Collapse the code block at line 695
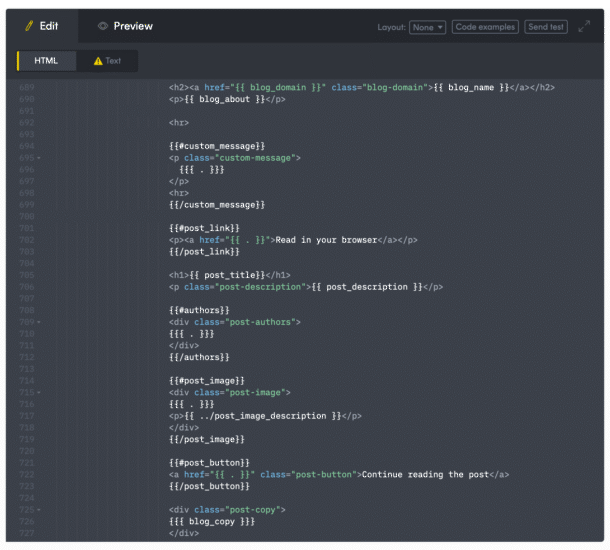610x550 pixels. [x=39, y=158]
